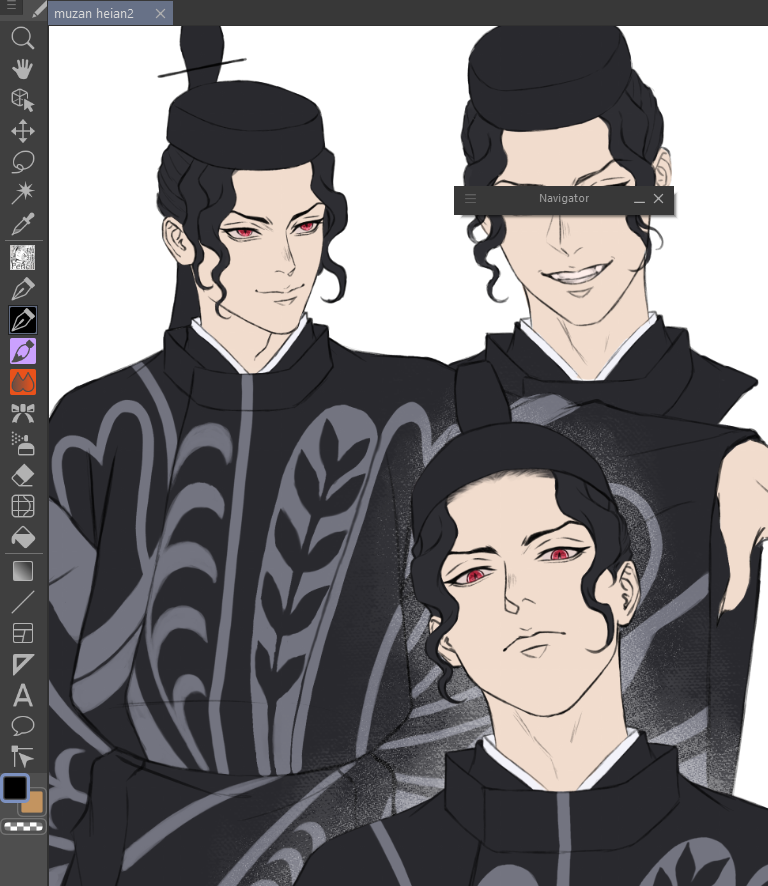The image size is (768, 886).
Task: Select the purple brush tool
Action: (23, 351)
